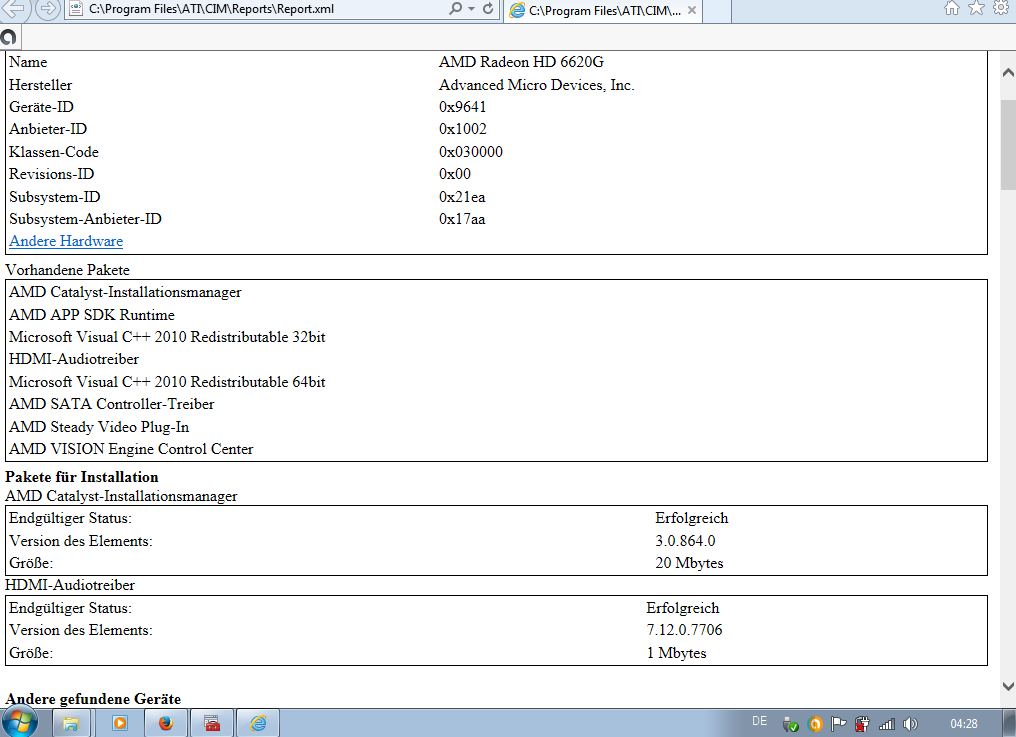The image size is (1016, 737).
Task: Click 'Microsoft Visual C++ 2010 Redistributable 64bit' row
Action: pyautogui.click(x=167, y=382)
